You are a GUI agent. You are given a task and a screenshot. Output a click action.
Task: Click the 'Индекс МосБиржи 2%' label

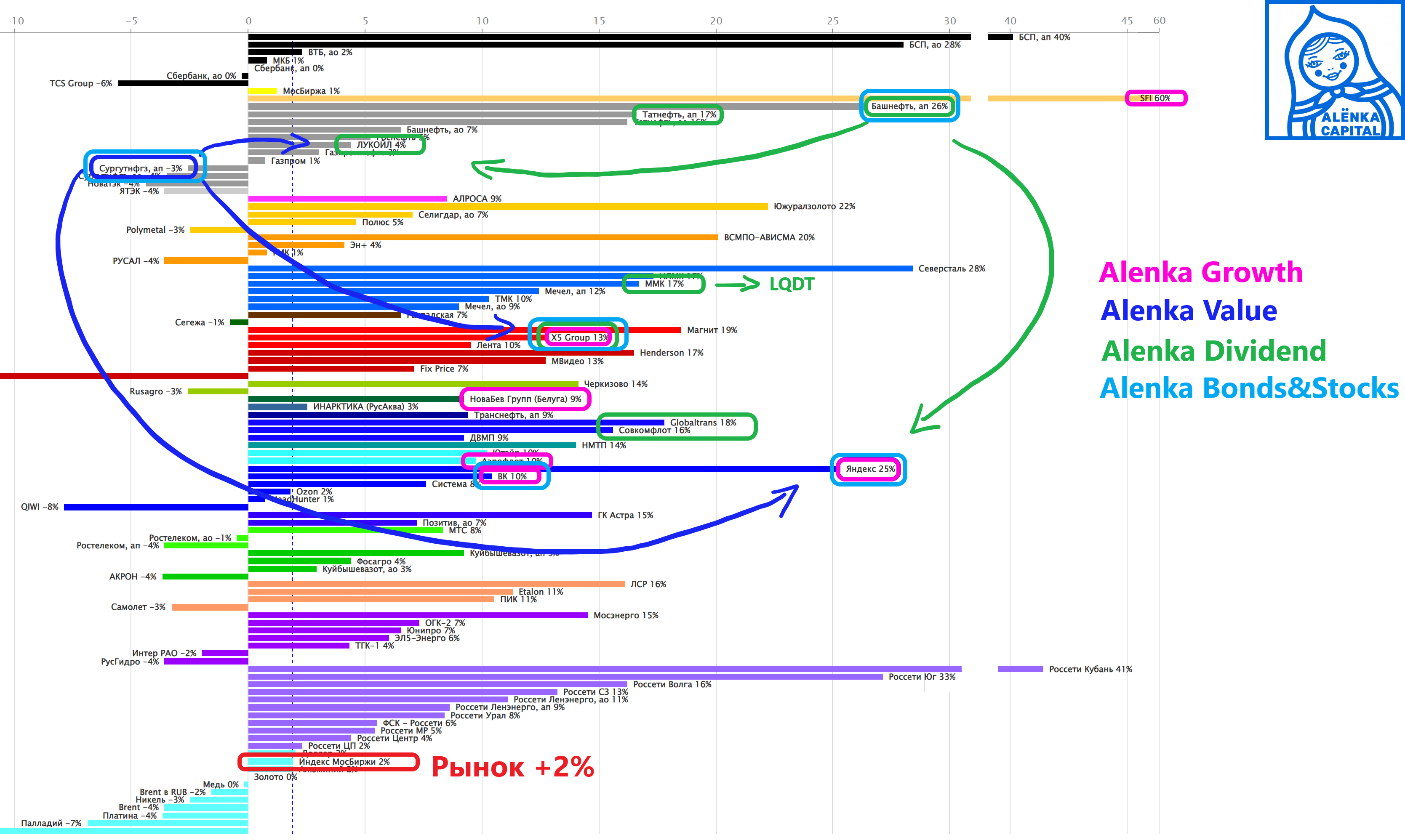click(344, 762)
